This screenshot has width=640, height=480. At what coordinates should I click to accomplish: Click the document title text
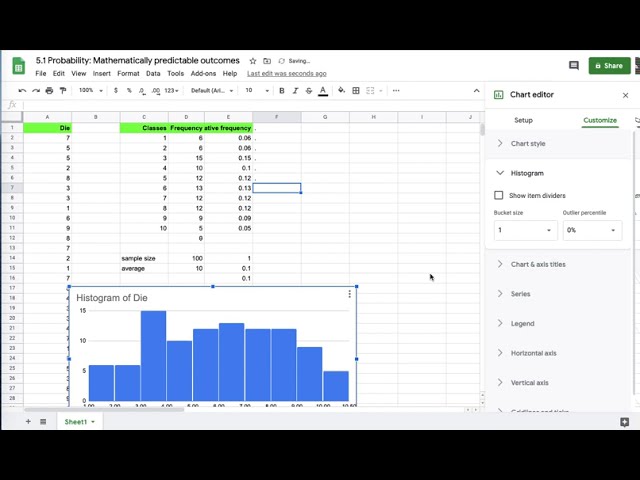click(138, 60)
